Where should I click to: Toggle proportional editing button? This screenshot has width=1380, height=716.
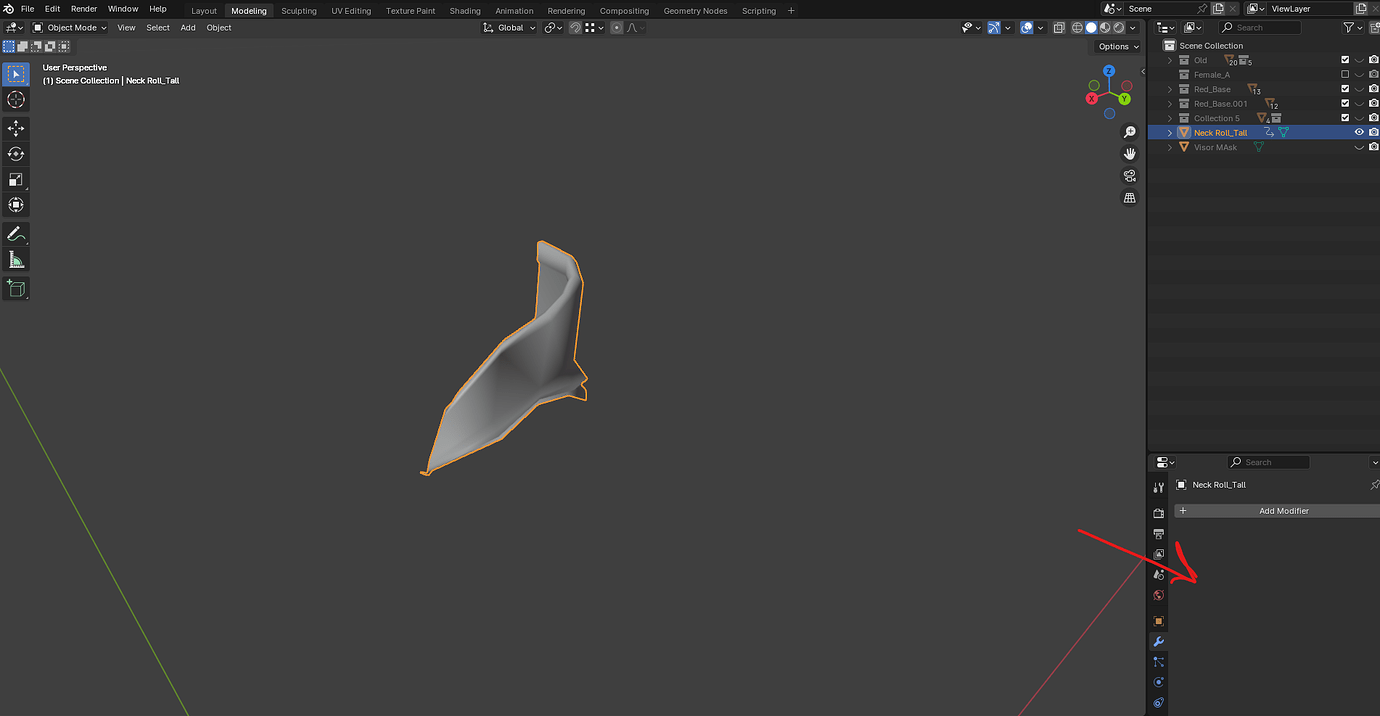click(x=617, y=28)
